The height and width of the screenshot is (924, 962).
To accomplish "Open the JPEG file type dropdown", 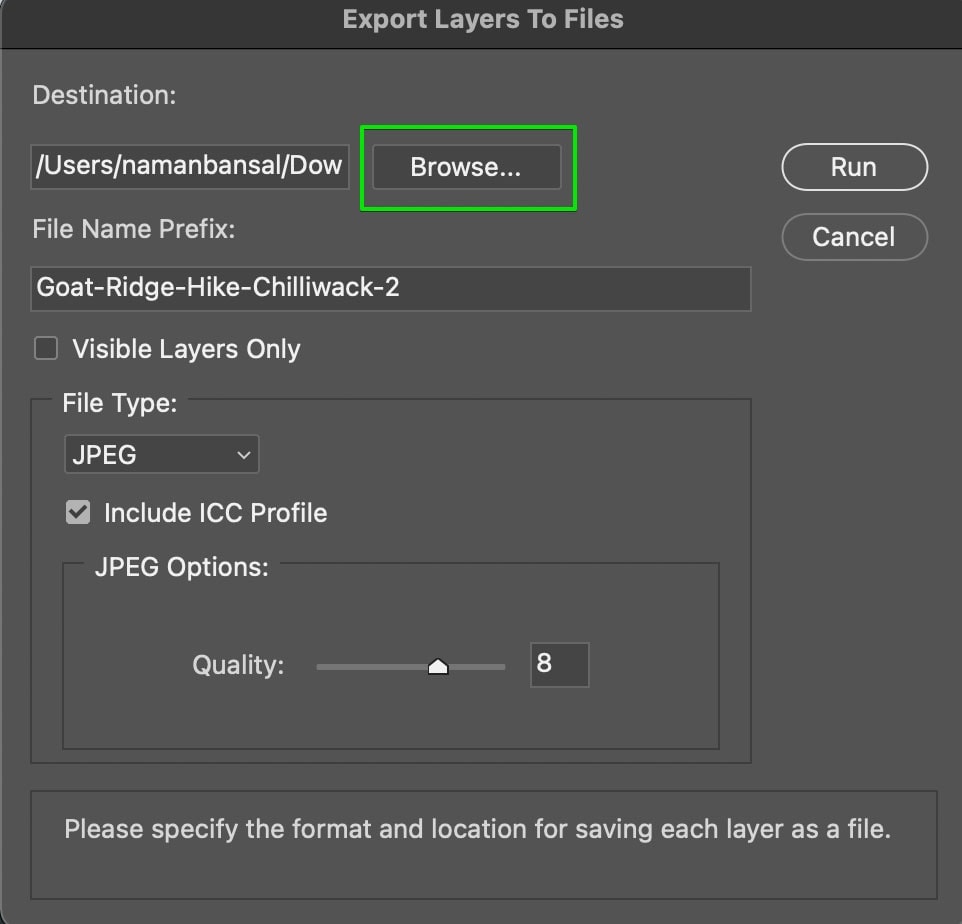I will point(161,454).
